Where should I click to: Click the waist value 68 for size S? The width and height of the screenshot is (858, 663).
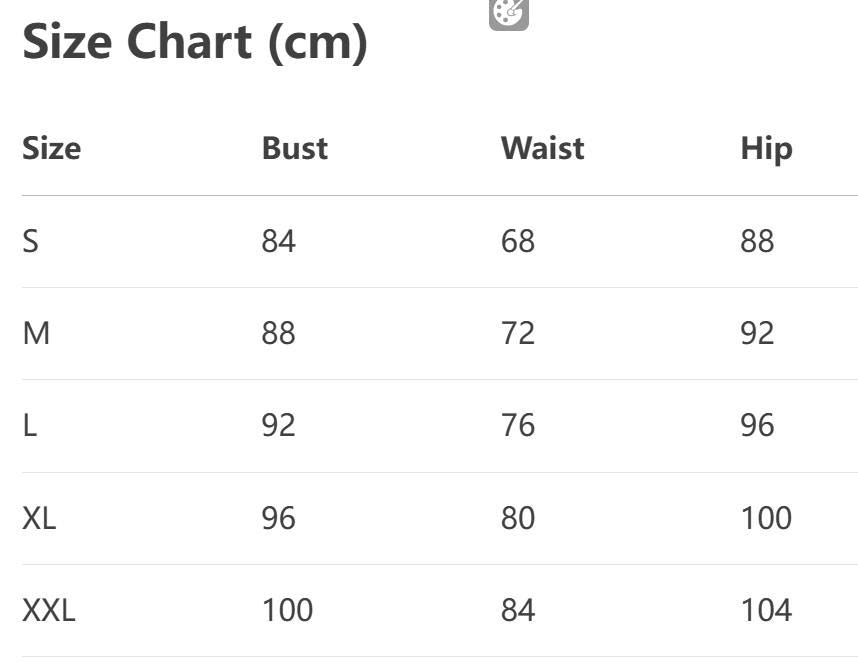click(518, 241)
